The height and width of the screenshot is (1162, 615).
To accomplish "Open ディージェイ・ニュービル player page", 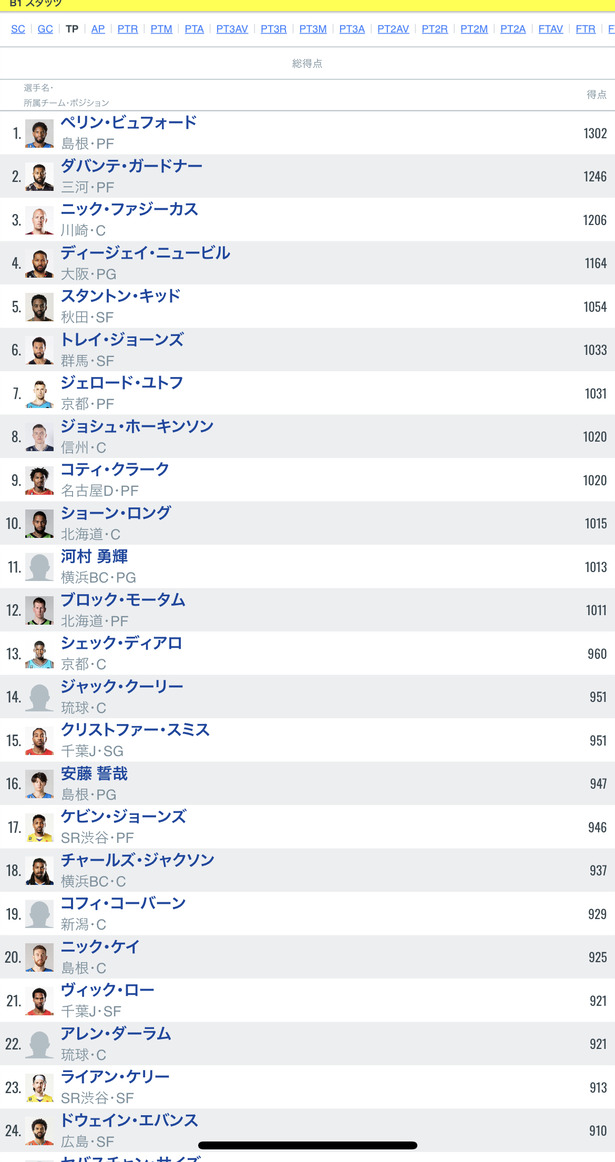I will pos(145,253).
